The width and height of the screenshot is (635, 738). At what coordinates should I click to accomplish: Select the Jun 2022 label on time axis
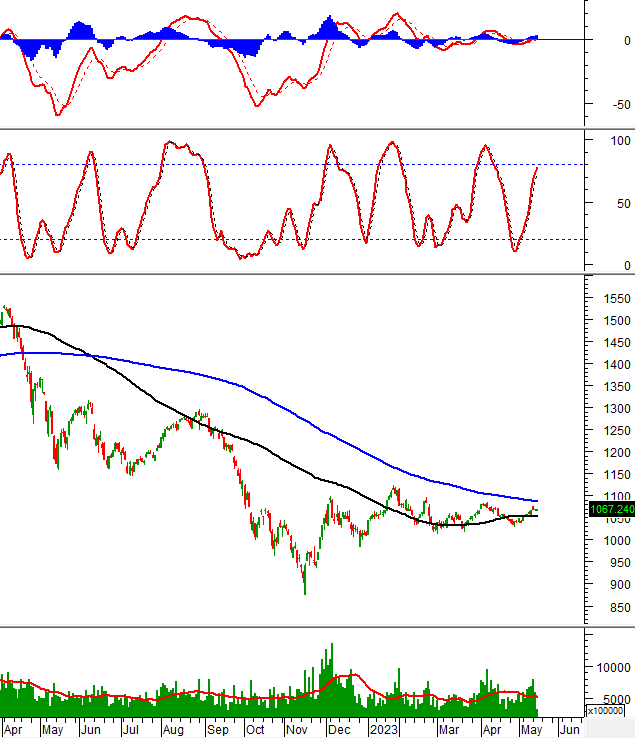coord(90,730)
